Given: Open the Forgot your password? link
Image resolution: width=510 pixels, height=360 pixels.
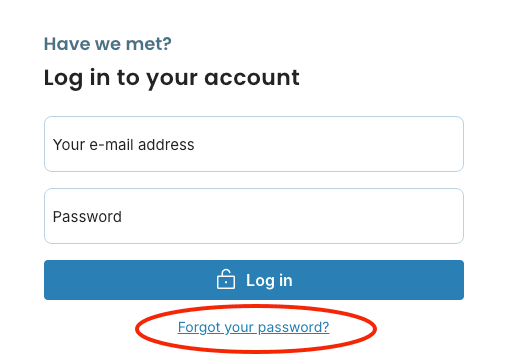Looking at the screenshot, I should tap(253, 327).
